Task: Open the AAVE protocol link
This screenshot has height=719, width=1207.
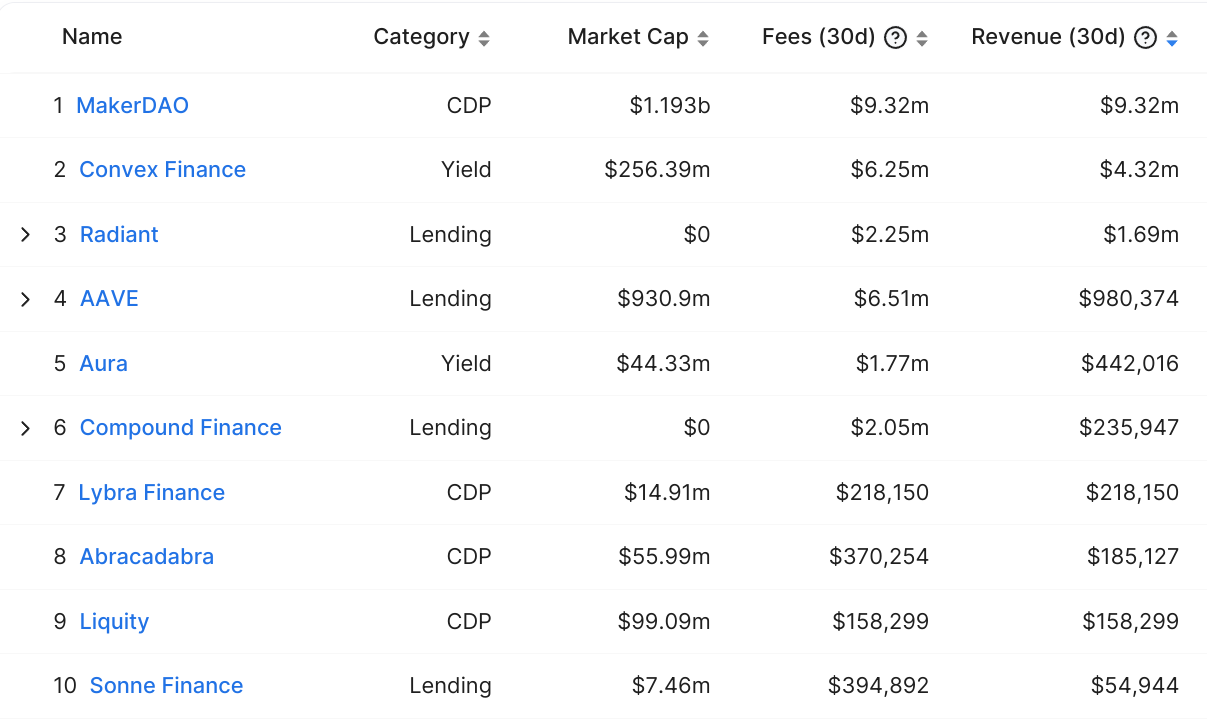Action: click(x=109, y=298)
